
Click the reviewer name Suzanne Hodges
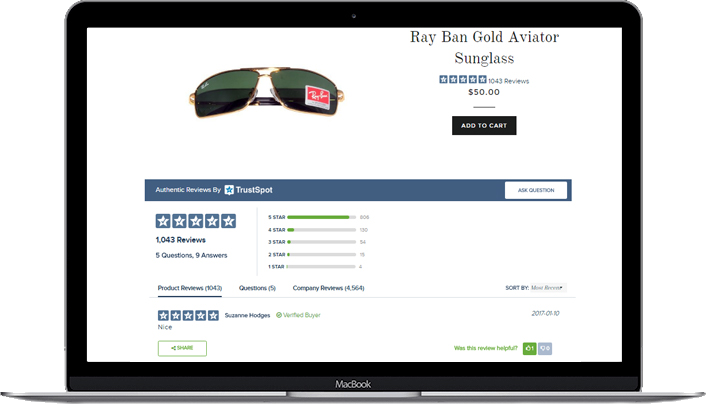pos(247,315)
